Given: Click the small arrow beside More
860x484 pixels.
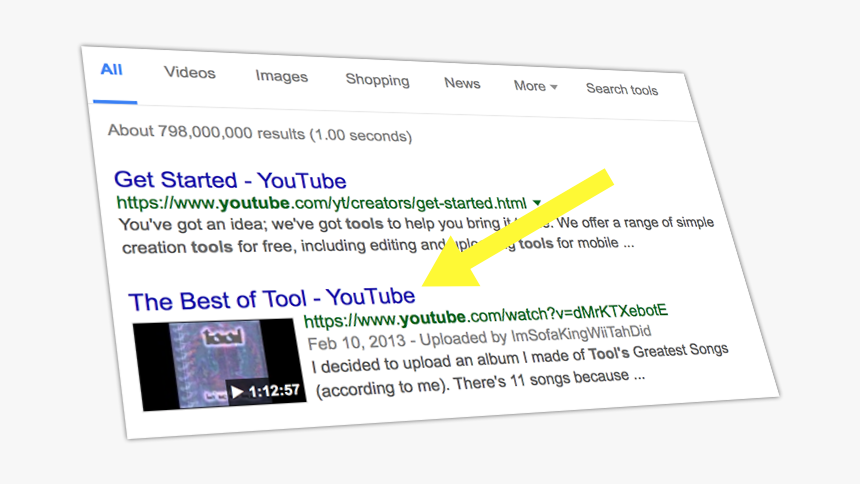Looking at the screenshot, I should pyautogui.click(x=553, y=87).
